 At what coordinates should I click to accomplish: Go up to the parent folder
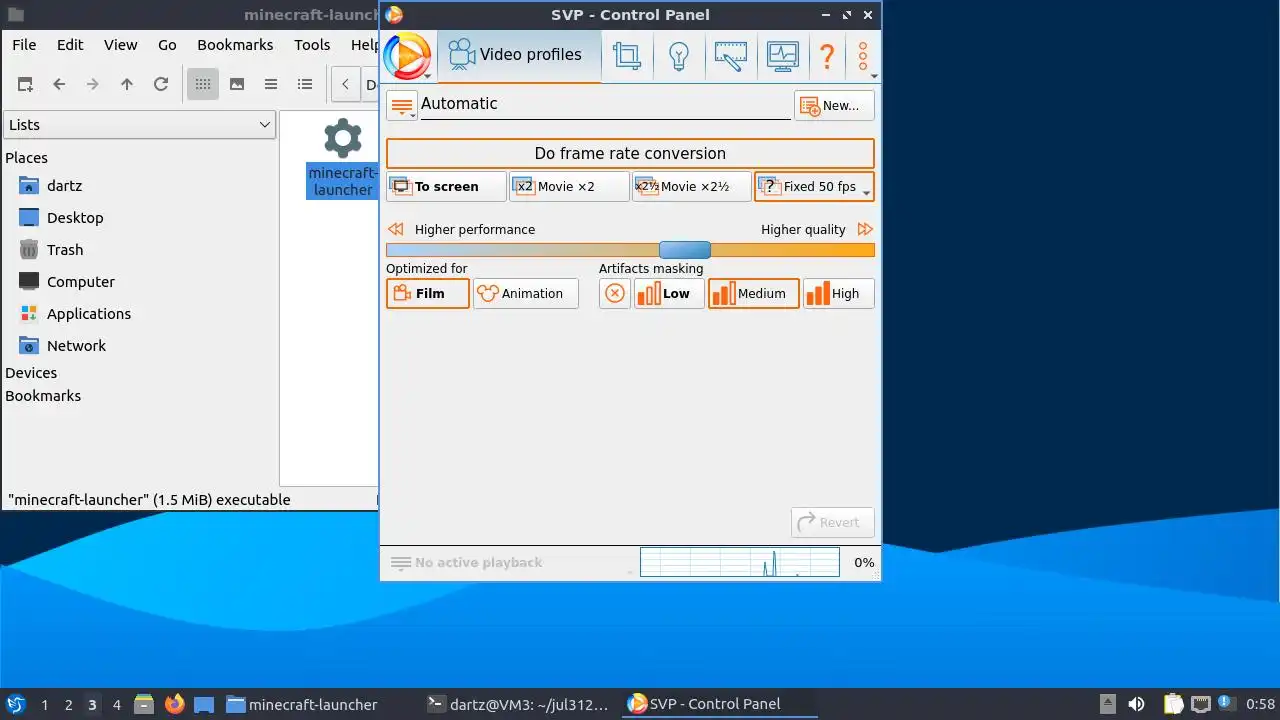[x=127, y=84]
